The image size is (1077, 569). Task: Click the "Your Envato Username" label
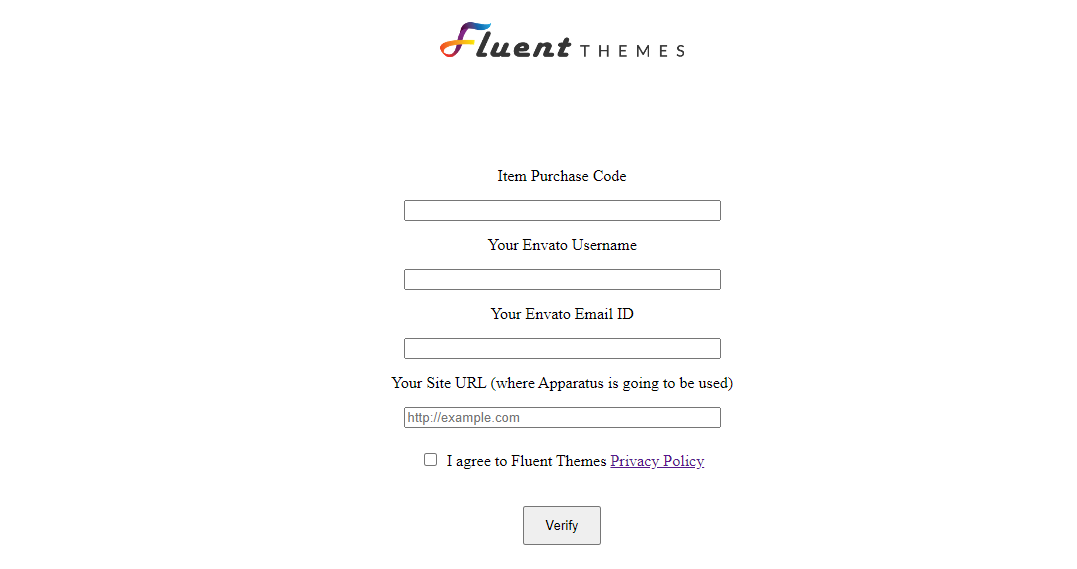pyautogui.click(x=562, y=245)
